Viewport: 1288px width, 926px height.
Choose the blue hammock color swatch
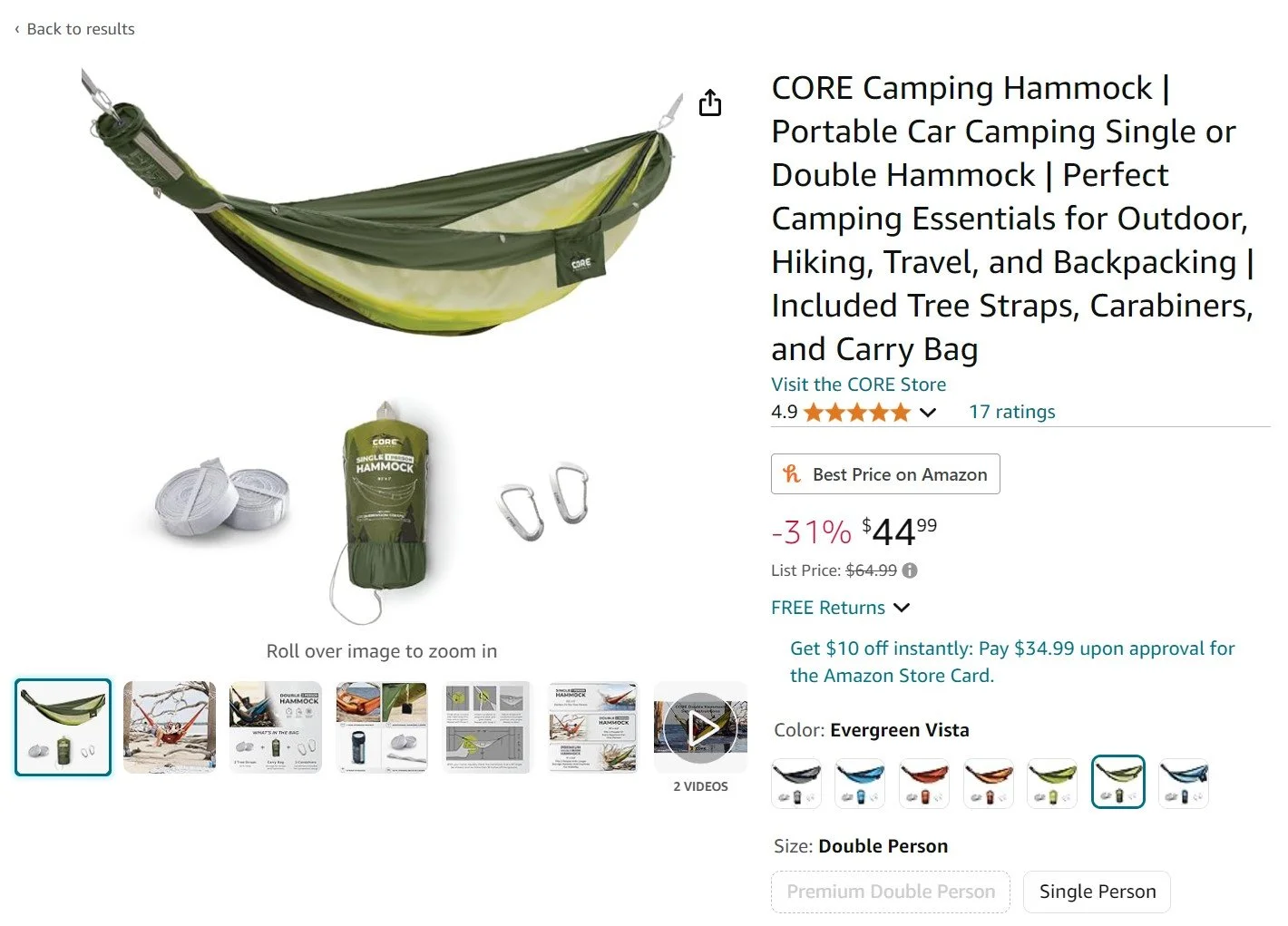[860, 783]
